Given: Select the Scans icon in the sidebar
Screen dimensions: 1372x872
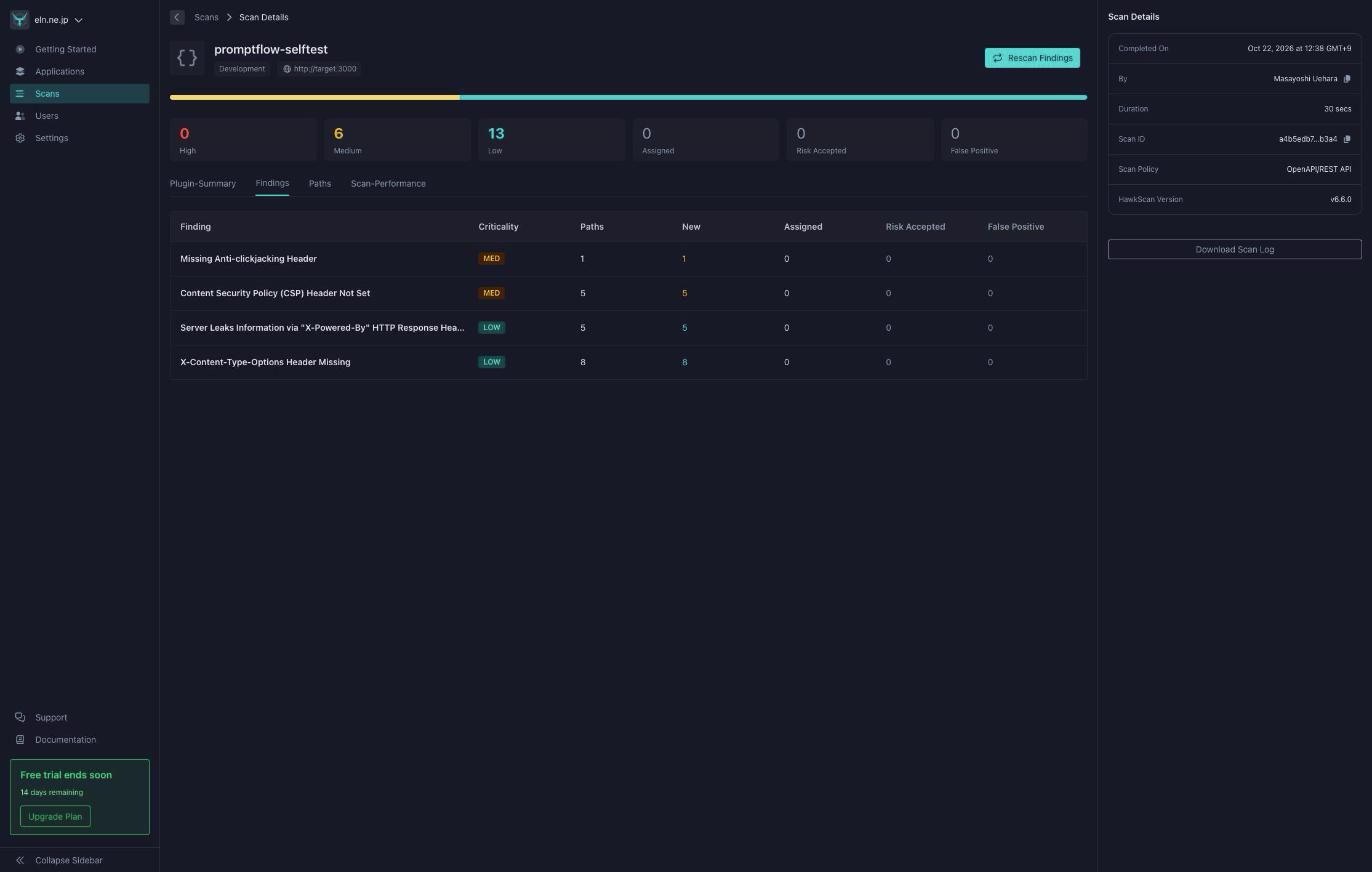Looking at the screenshot, I should pyautogui.click(x=20, y=94).
